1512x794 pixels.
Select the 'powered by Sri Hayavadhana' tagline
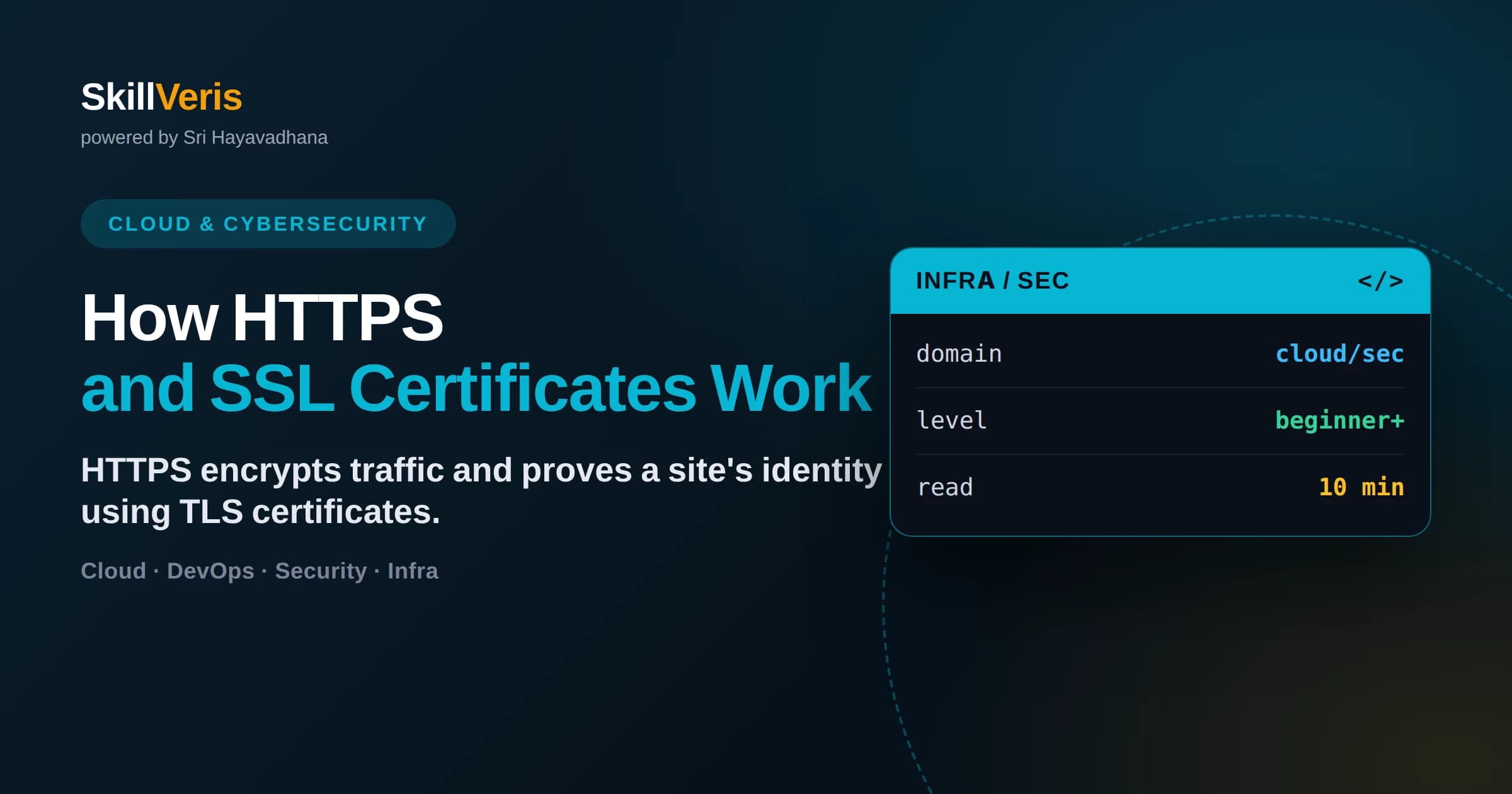[x=204, y=137]
